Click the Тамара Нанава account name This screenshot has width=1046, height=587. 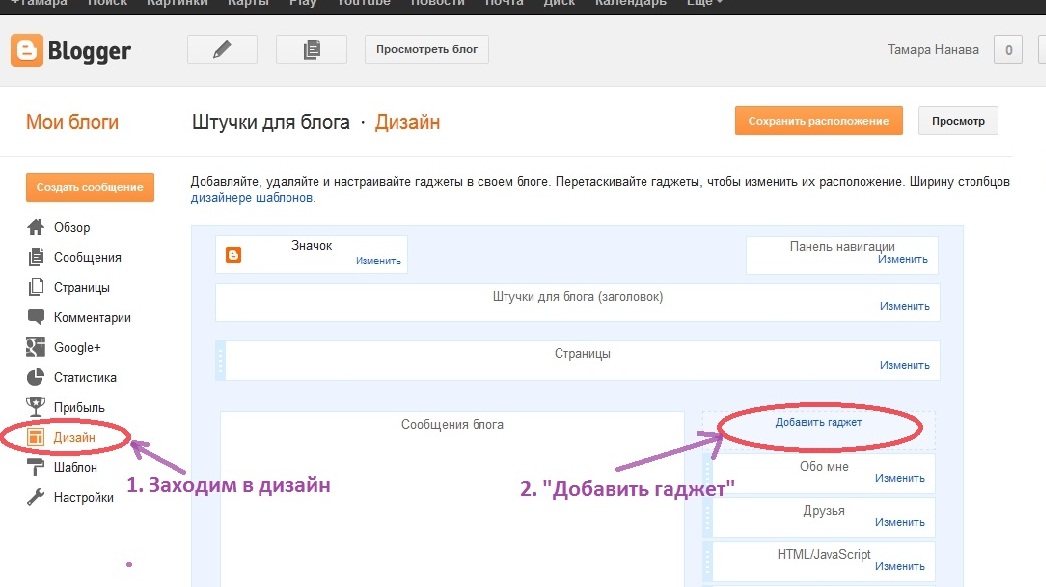click(933, 49)
